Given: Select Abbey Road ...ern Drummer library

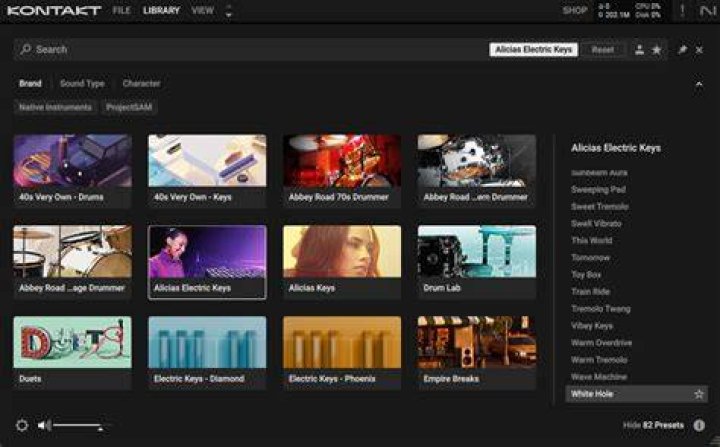Looking at the screenshot, I should 477,171.
